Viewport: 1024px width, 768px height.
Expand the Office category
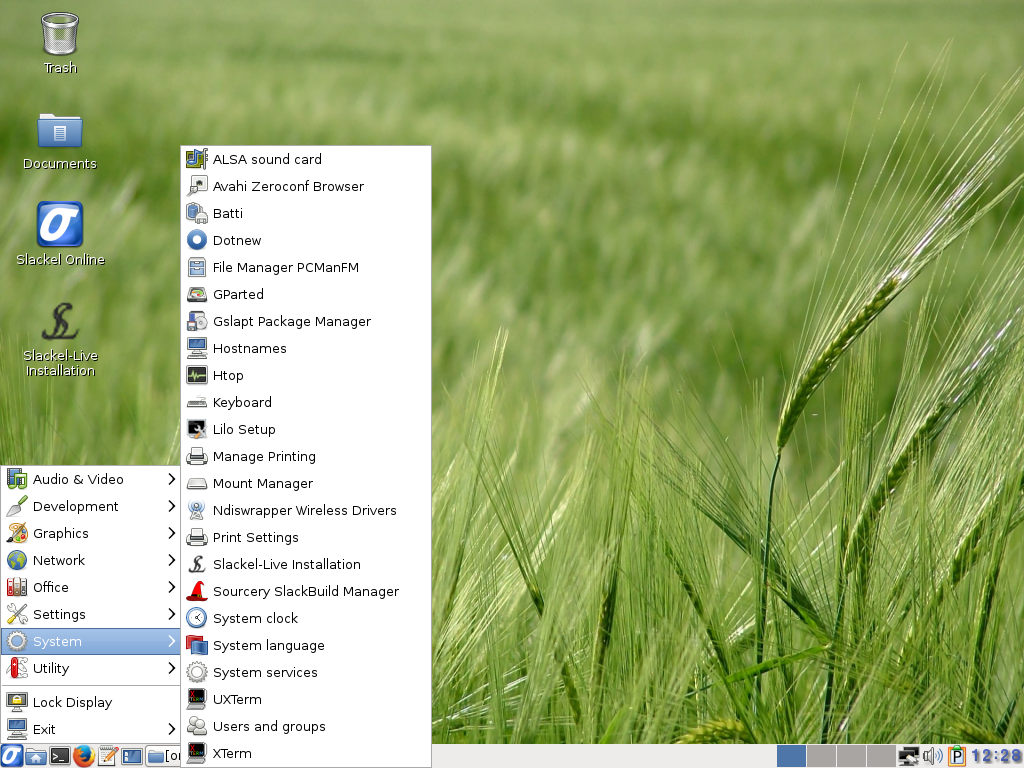[x=91, y=587]
